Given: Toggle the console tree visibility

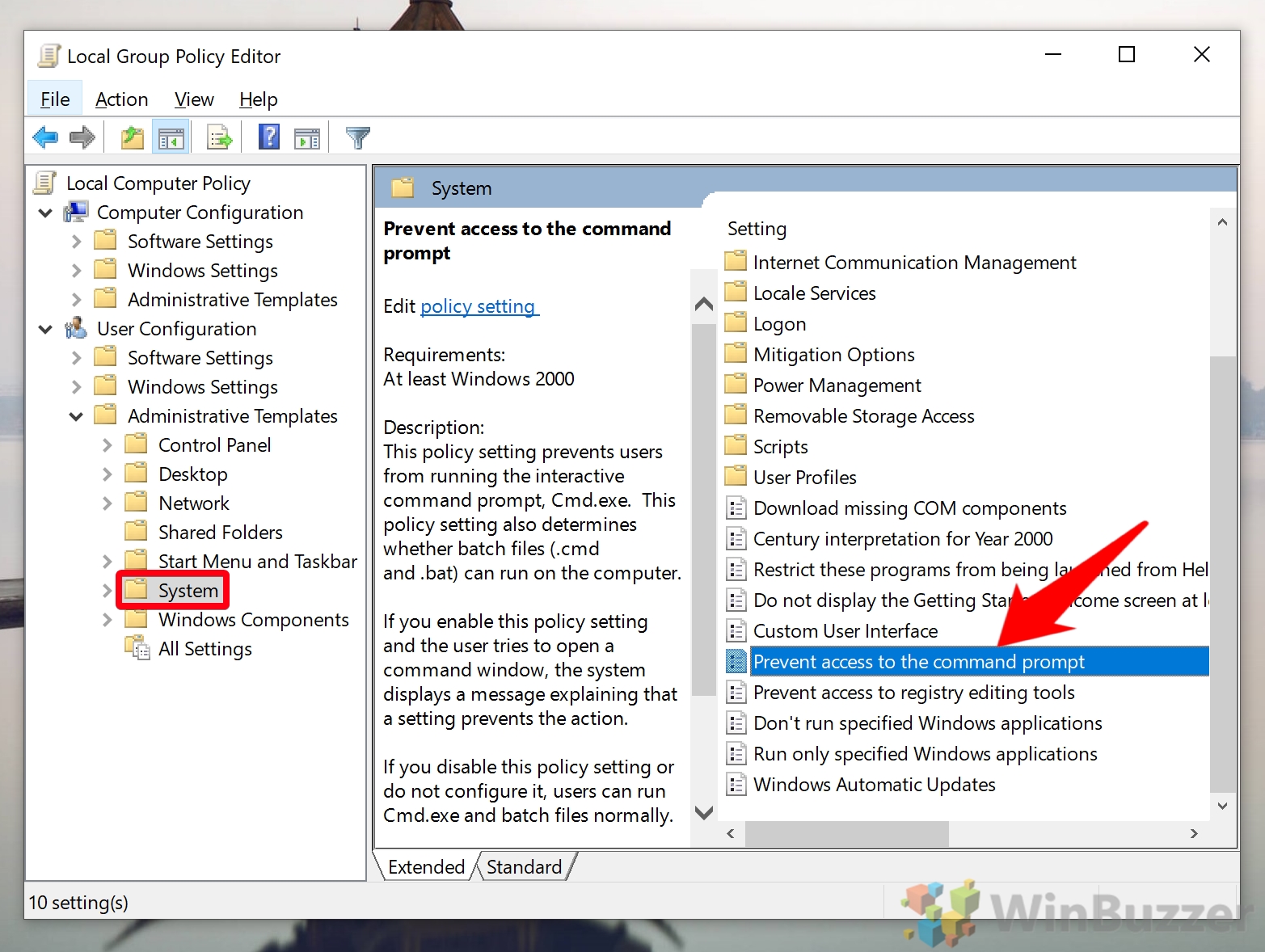Looking at the screenshot, I should point(171,136).
